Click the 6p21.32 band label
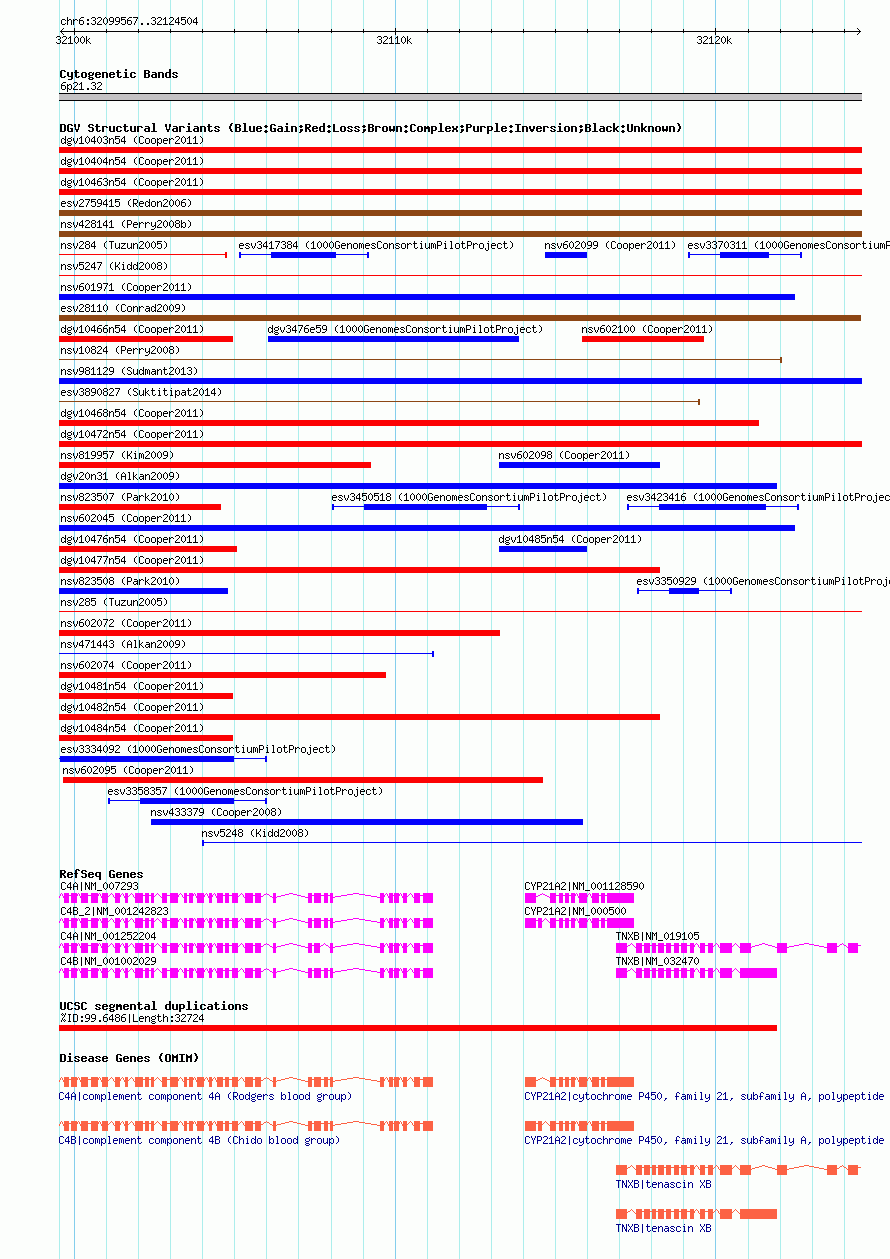Image resolution: width=890 pixels, height=1259 pixels. pyautogui.click(x=81, y=87)
